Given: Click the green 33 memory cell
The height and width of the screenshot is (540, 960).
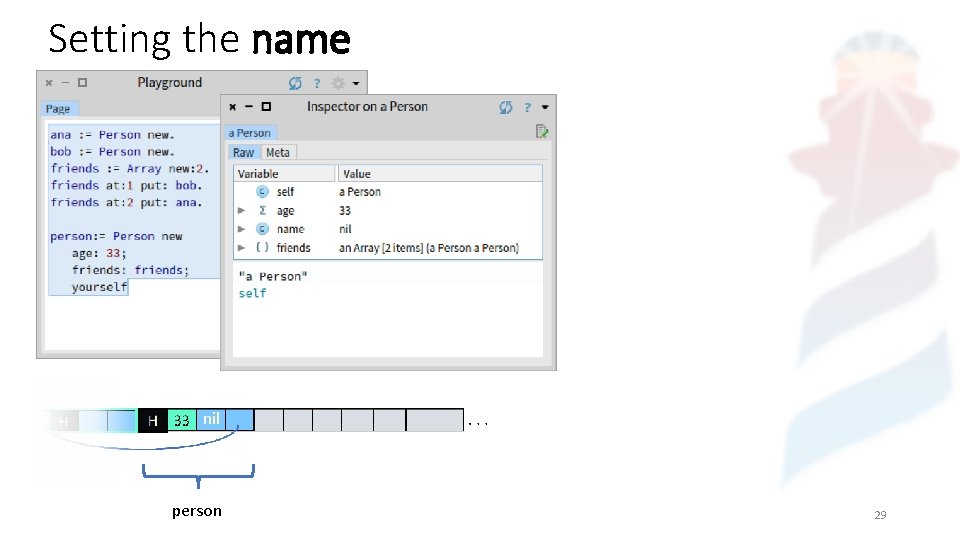Looking at the screenshot, I should coord(182,421).
